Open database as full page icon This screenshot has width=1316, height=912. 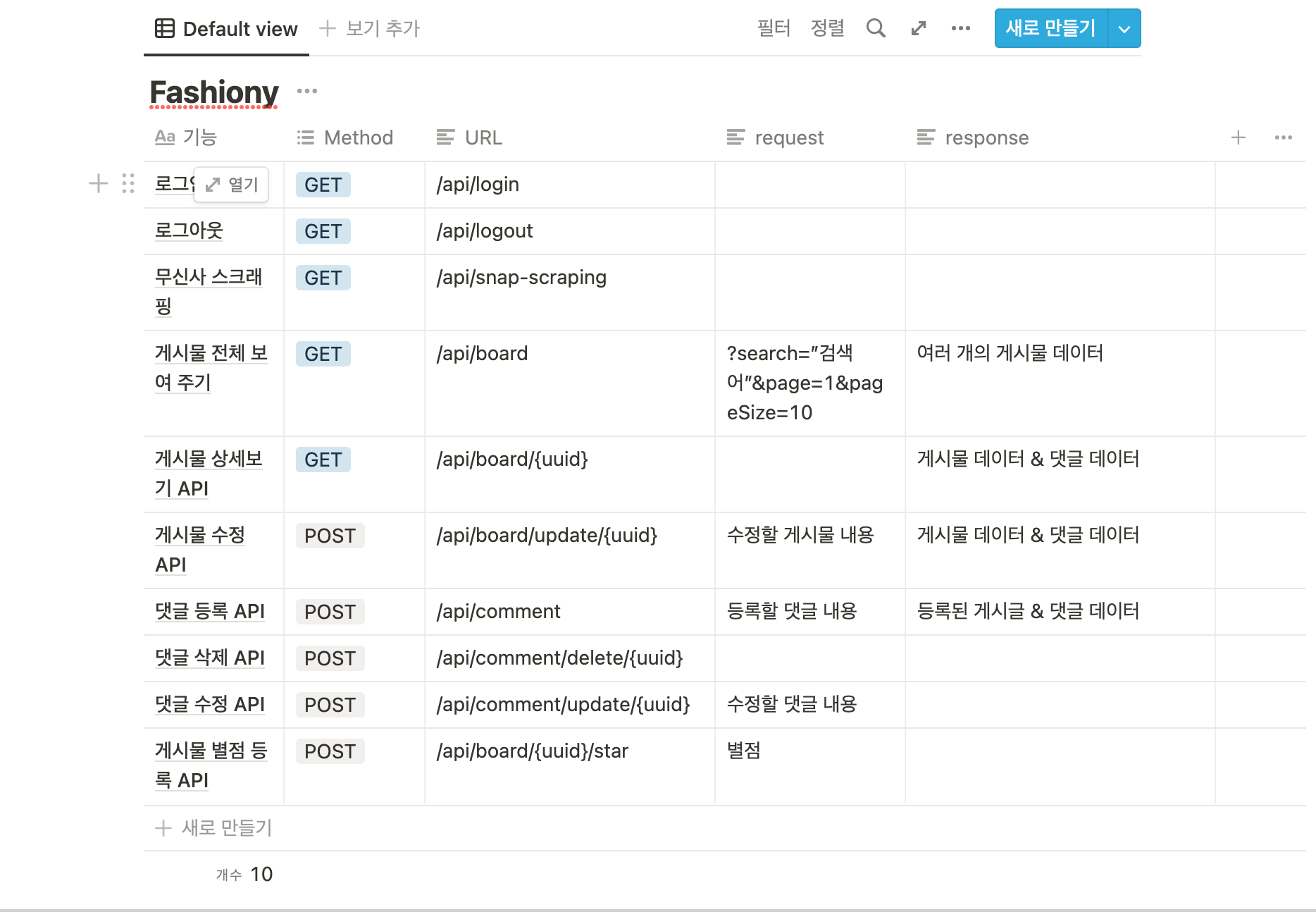tap(918, 28)
